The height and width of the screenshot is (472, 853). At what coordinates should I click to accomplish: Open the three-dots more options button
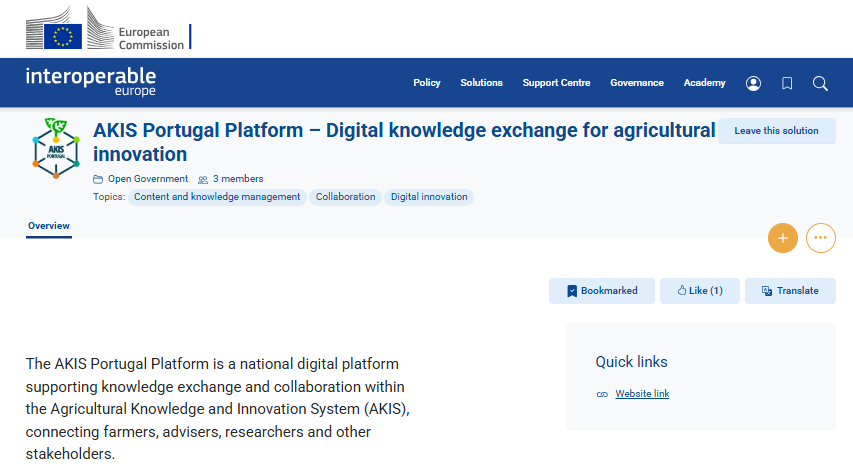coord(821,238)
